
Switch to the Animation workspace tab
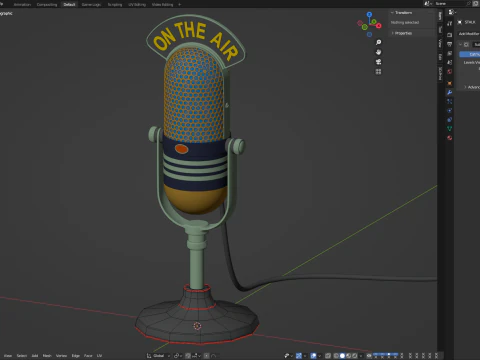pyautogui.click(x=22, y=4)
